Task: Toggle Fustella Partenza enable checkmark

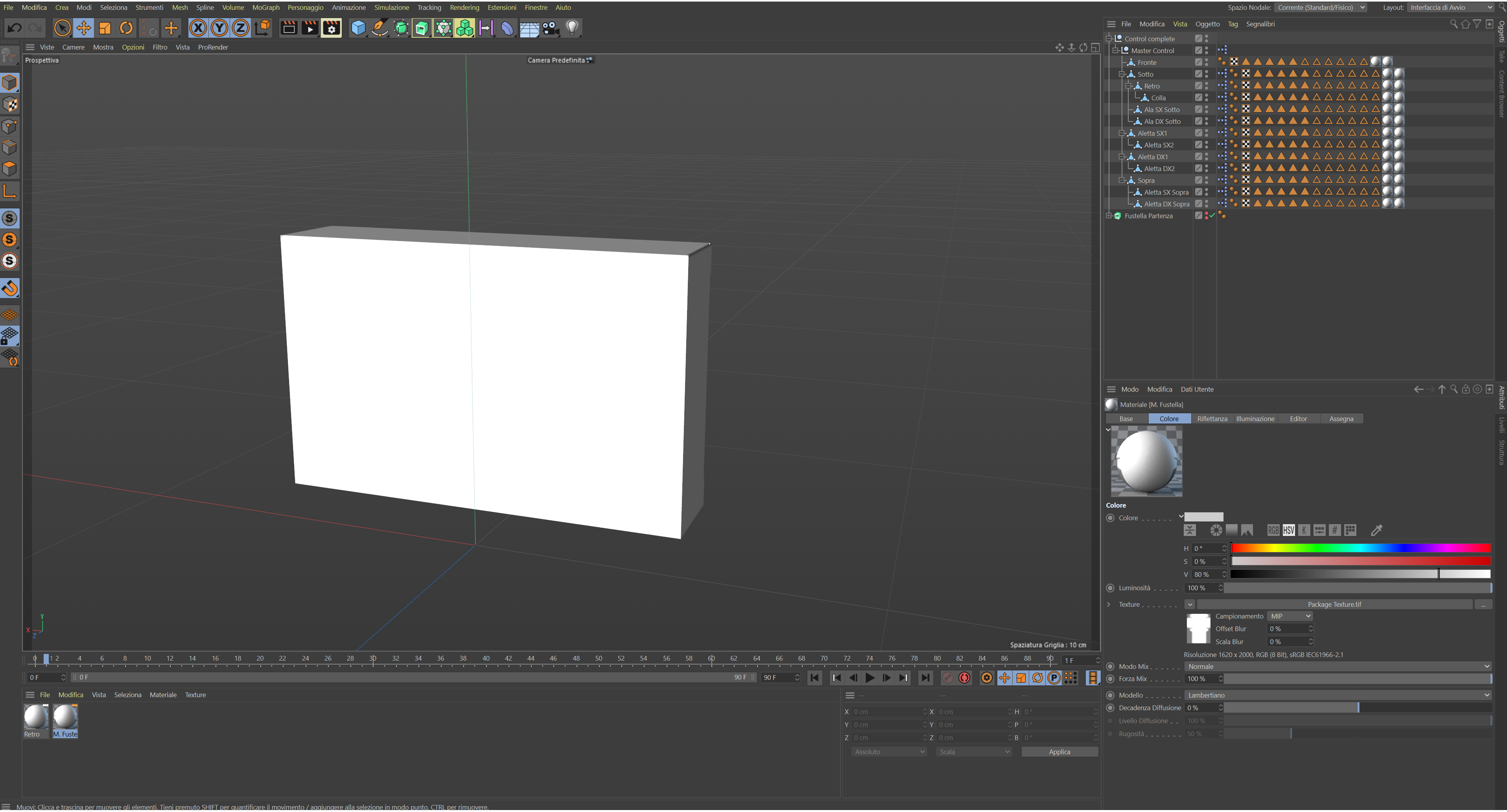Action: tap(1212, 216)
